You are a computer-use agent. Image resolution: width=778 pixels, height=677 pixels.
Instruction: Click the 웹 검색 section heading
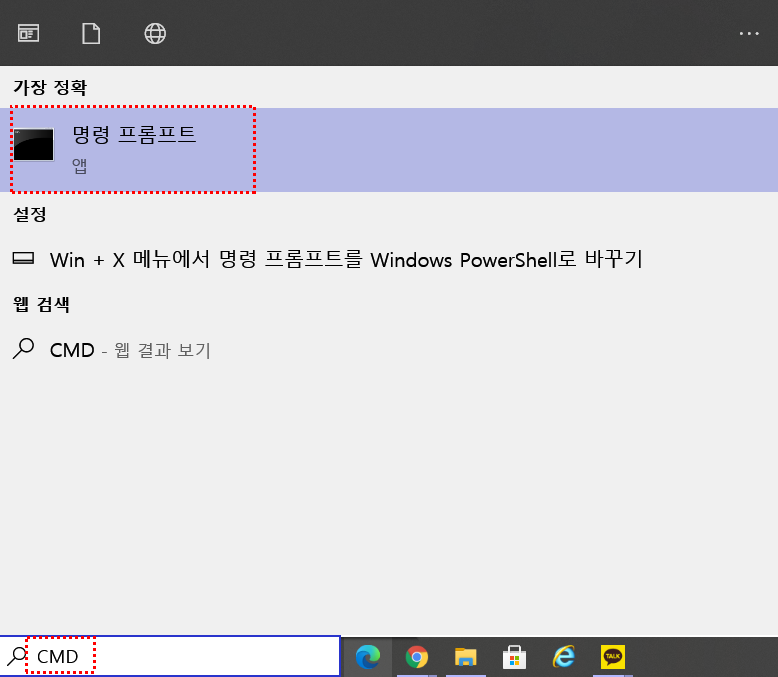pyautogui.click(x=41, y=304)
